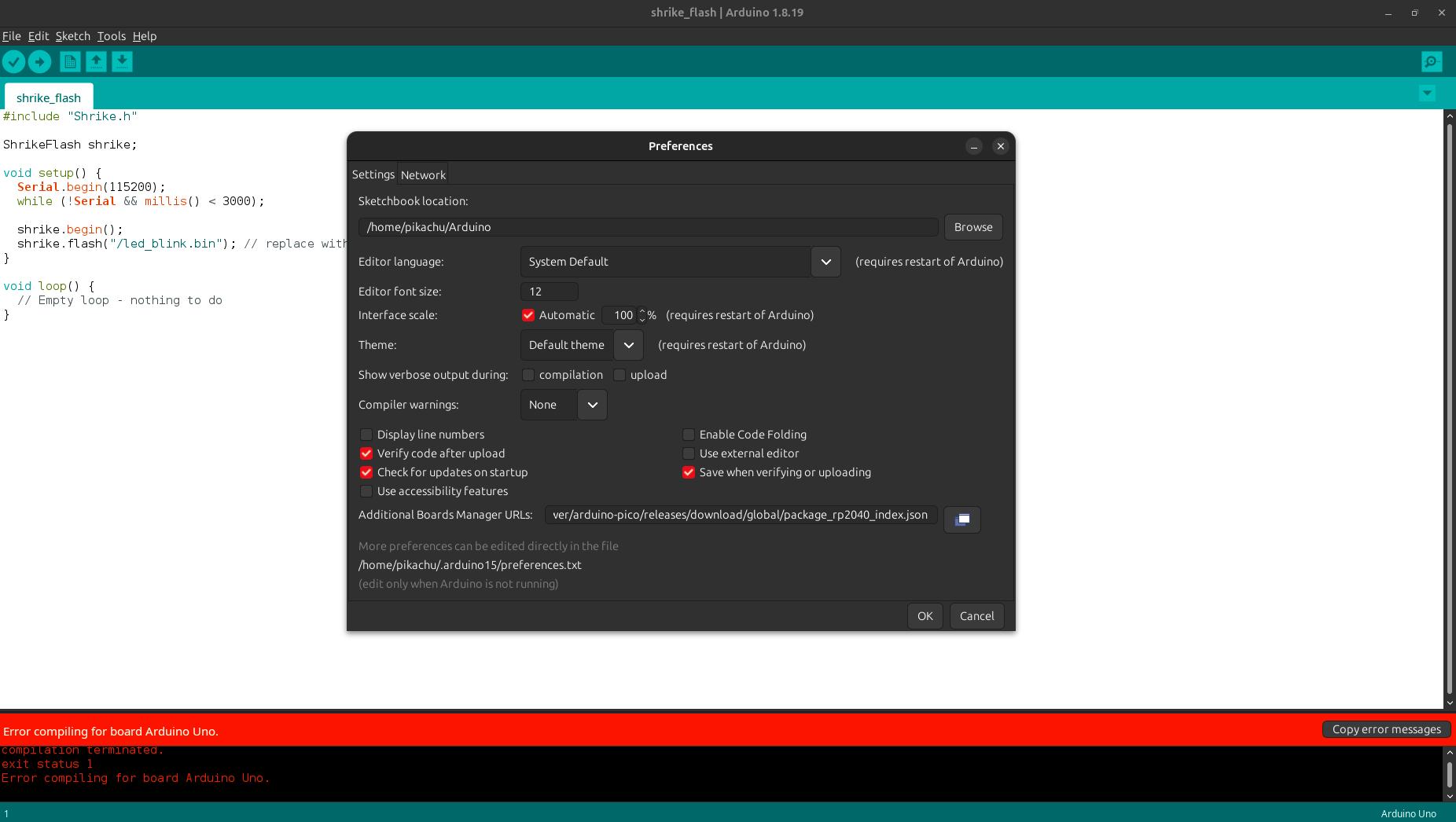Screen dimensions: 1456x822
Task: Switch to the Network tab
Action: tap(423, 174)
